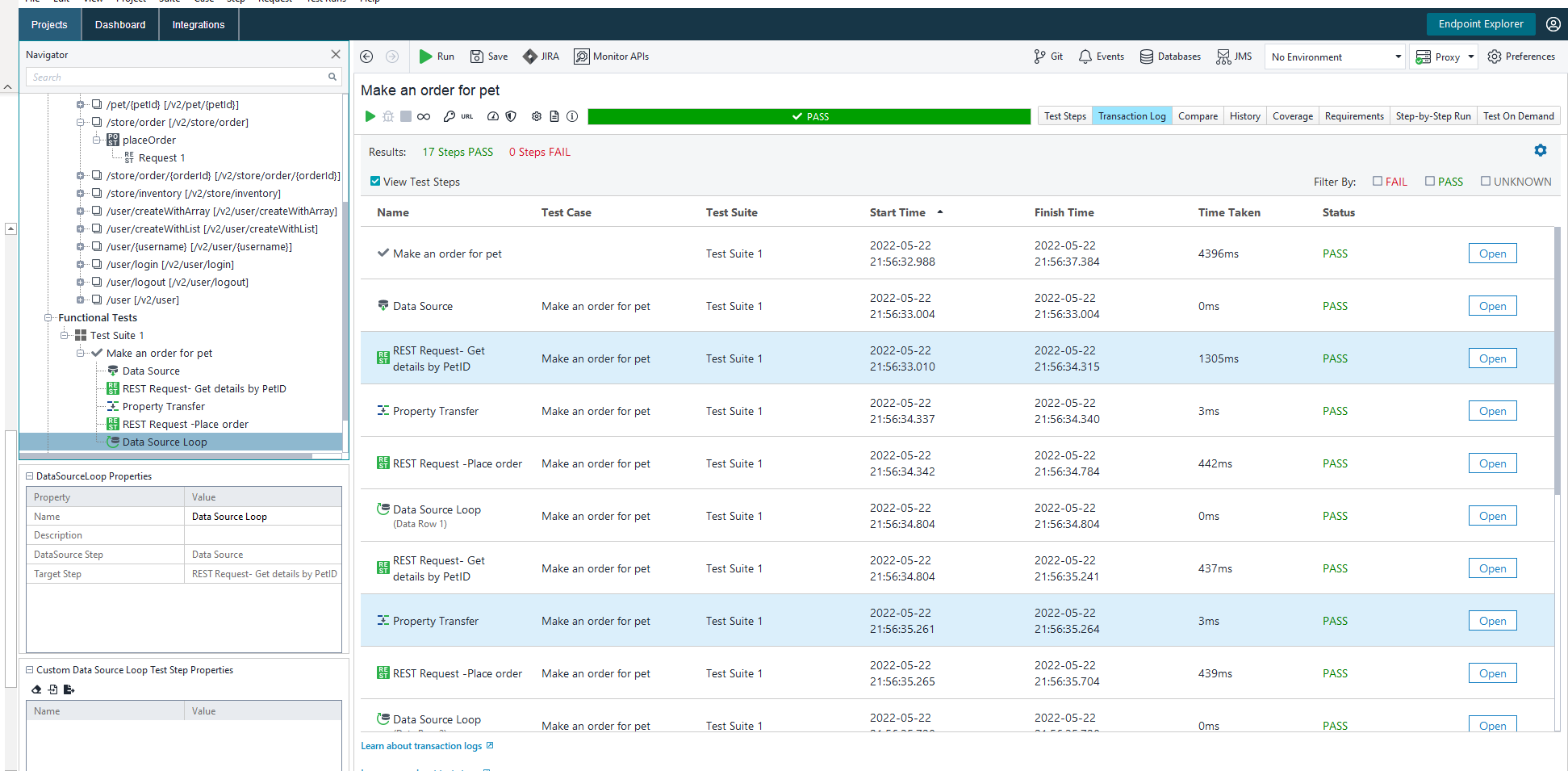Screen dimensions: 1568x771
Task: Click the gray stop square icon
Action: click(406, 116)
